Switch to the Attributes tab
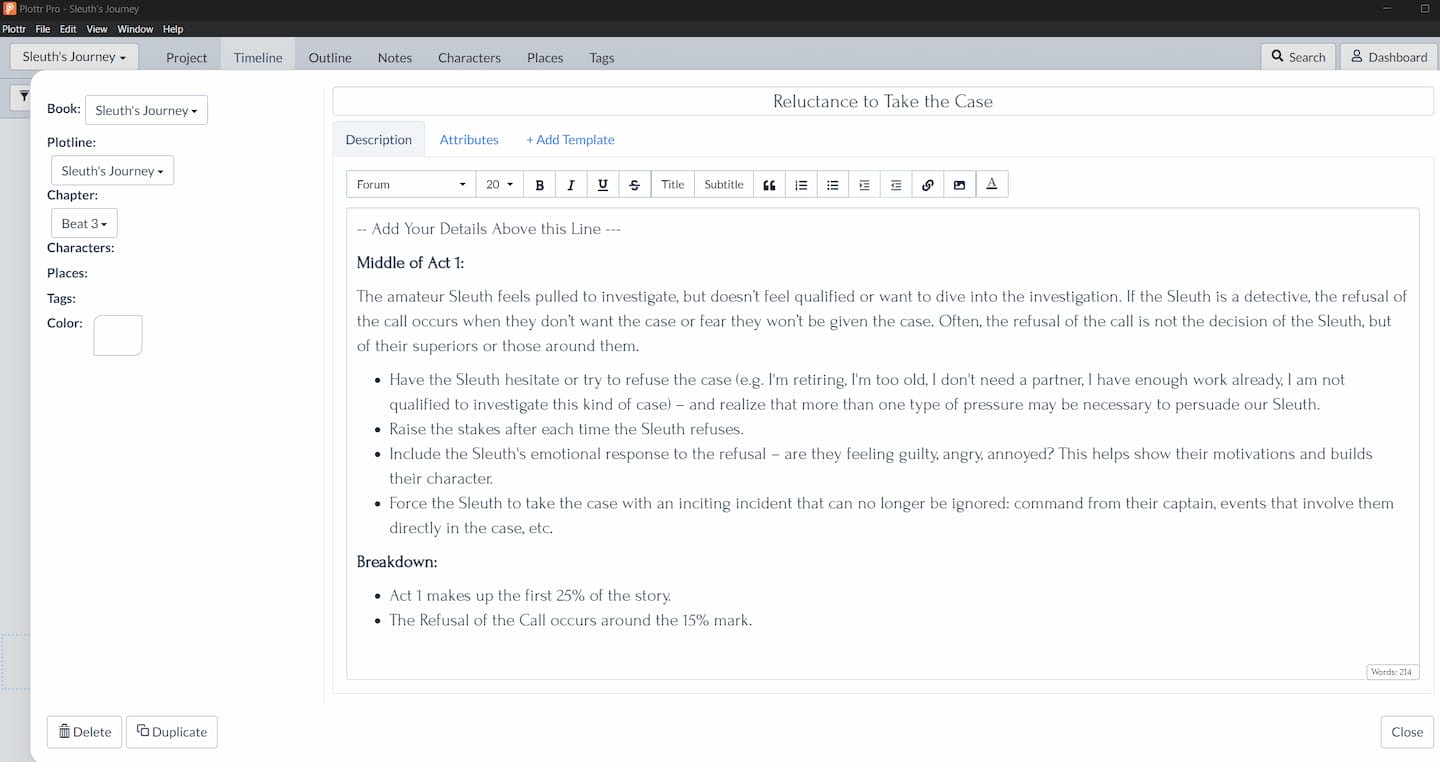1440x762 pixels. (469, 140)
